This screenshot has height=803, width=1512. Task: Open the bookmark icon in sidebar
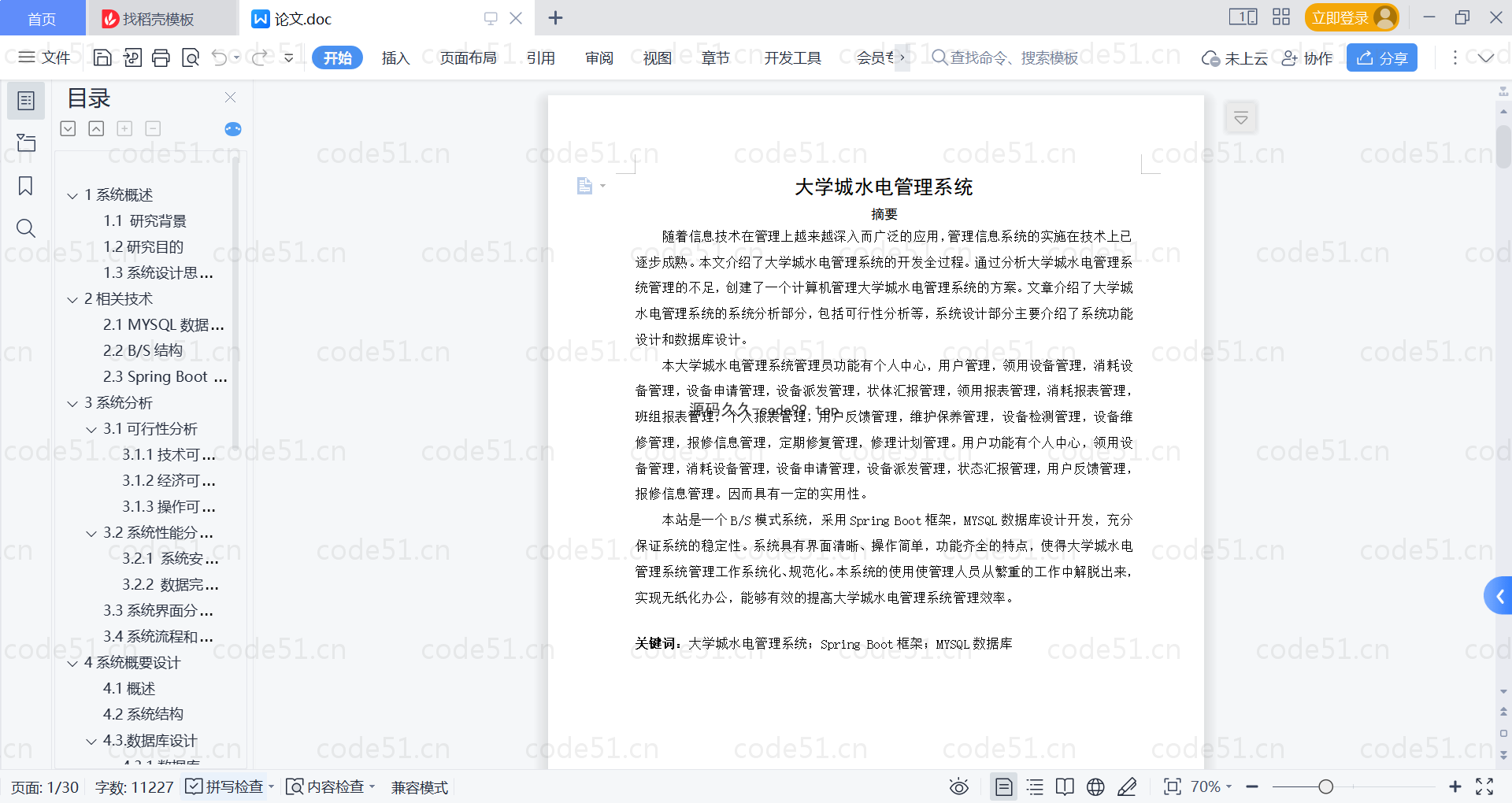(26, 186)
